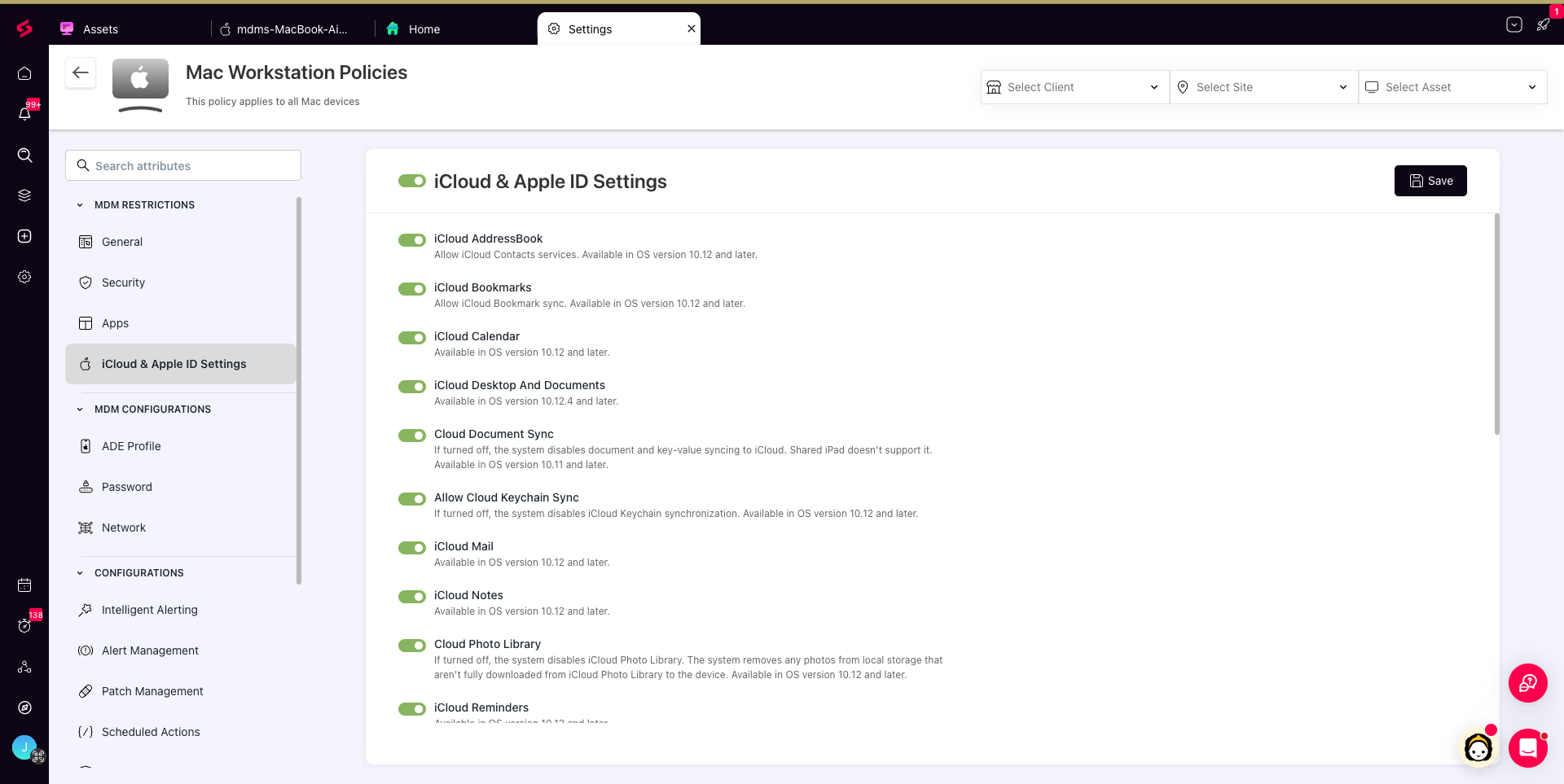Open Intelligent Alerting settings
This screenshot has height=784, width=1564.
point(181,610)
